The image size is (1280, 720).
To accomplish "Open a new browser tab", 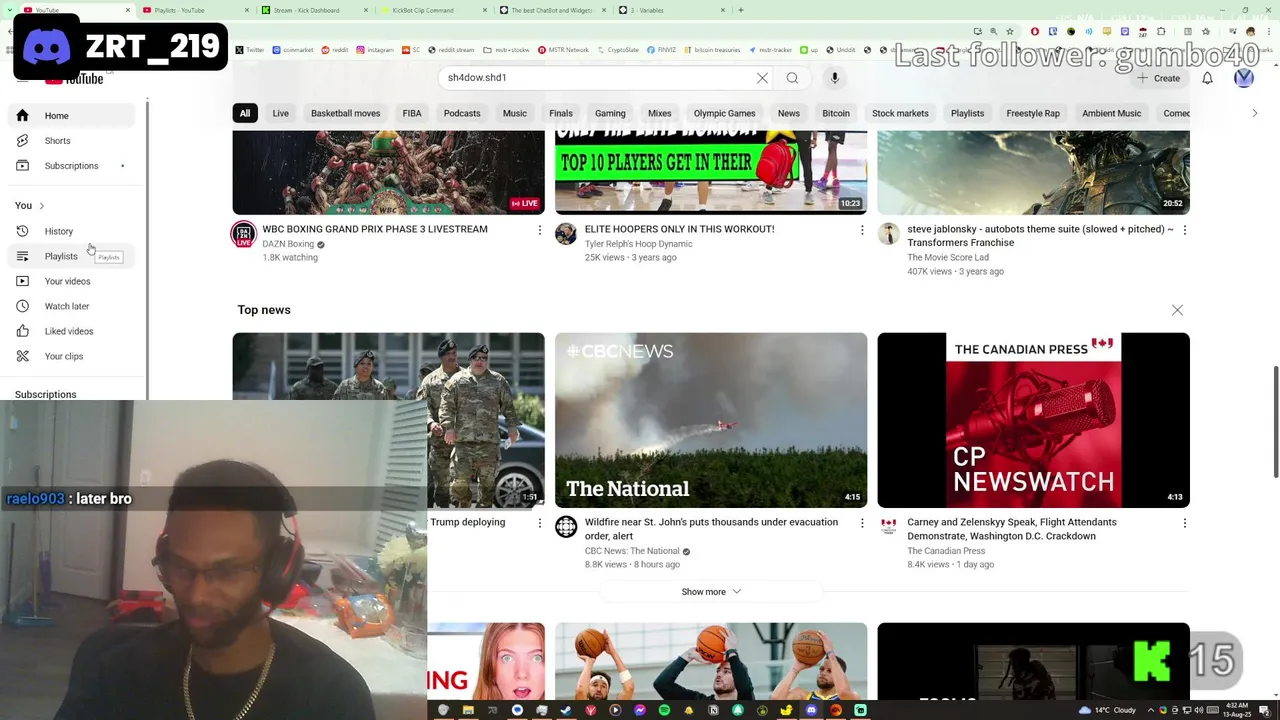I will 740,10.
